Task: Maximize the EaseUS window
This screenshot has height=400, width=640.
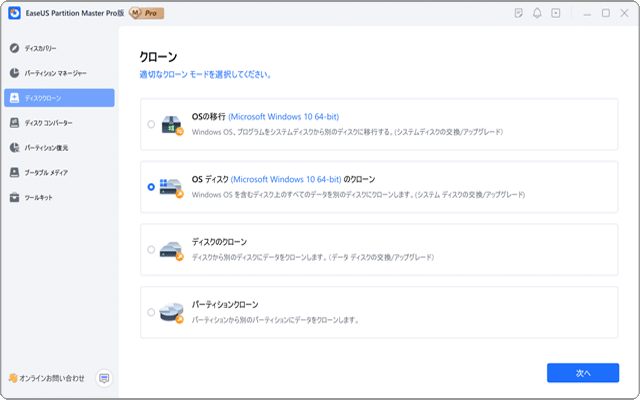Action: coord(606,13)
